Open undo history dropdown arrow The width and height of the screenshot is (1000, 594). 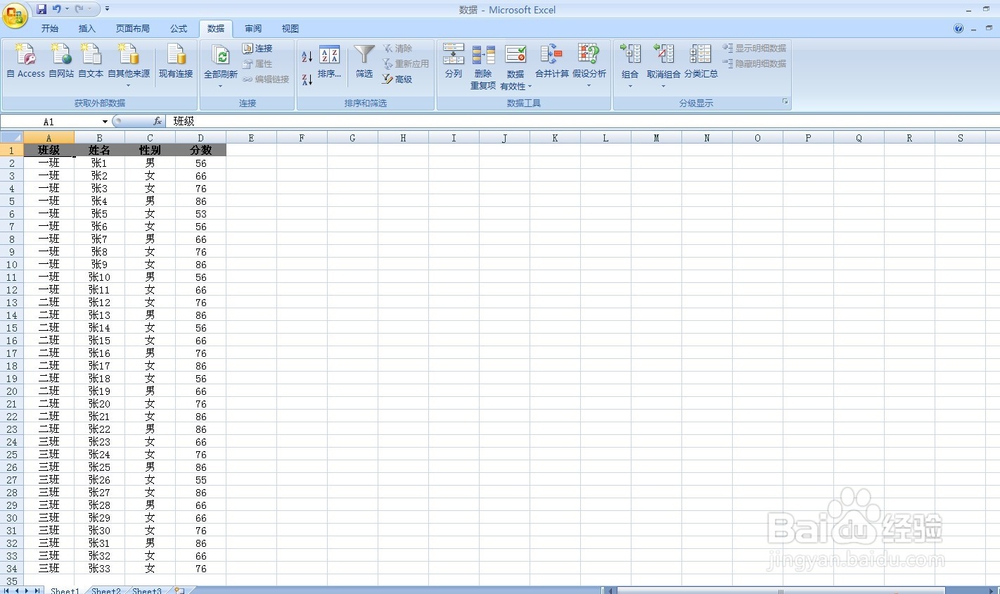66,9
